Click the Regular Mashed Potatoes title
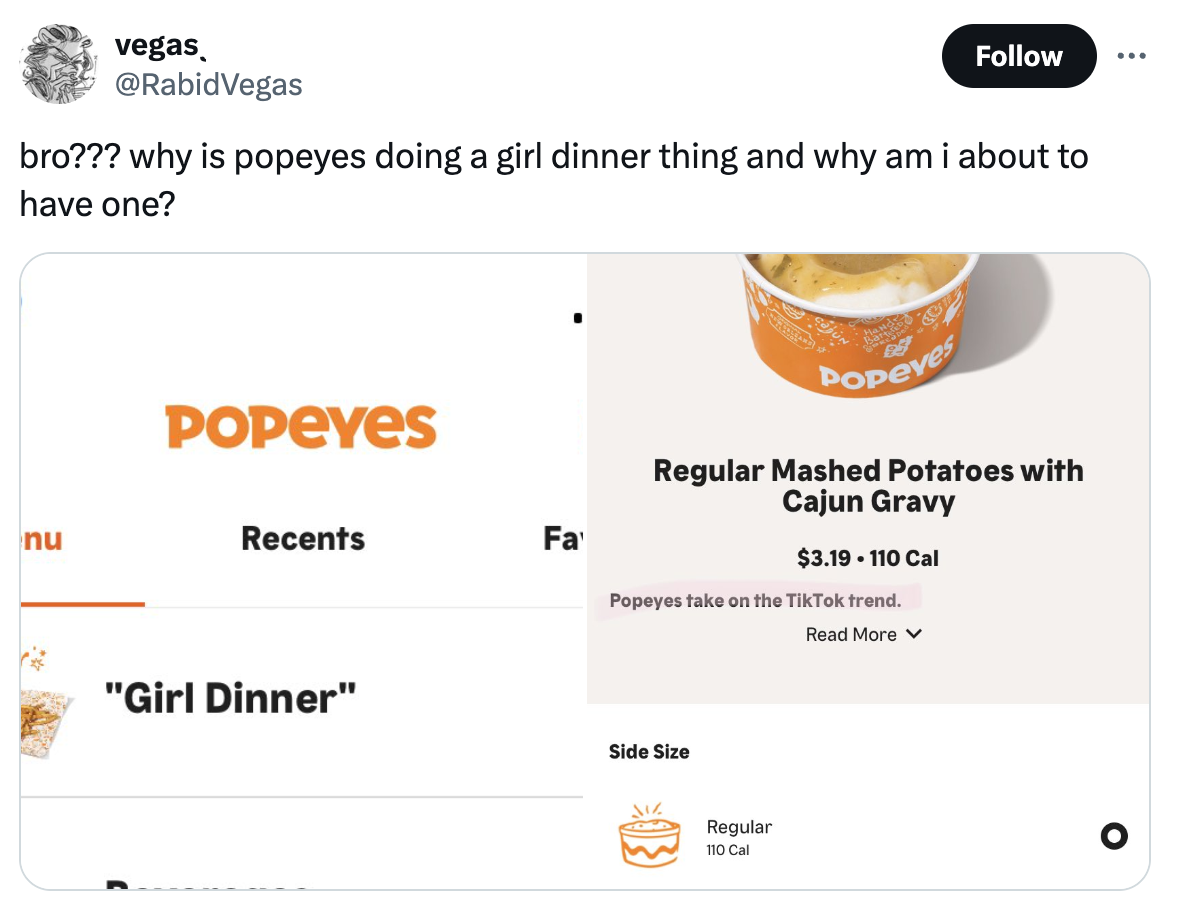The height and width of the screenshot is (912, 1178). [x=868, y=484]
